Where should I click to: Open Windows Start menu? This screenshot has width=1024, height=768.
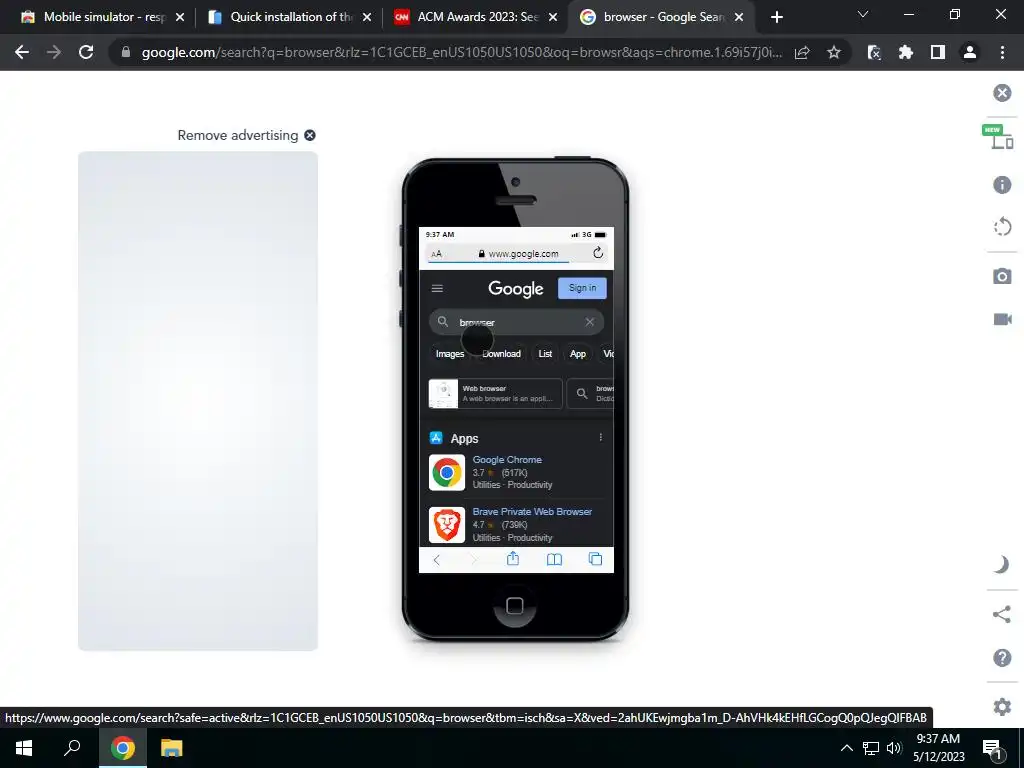24,748
